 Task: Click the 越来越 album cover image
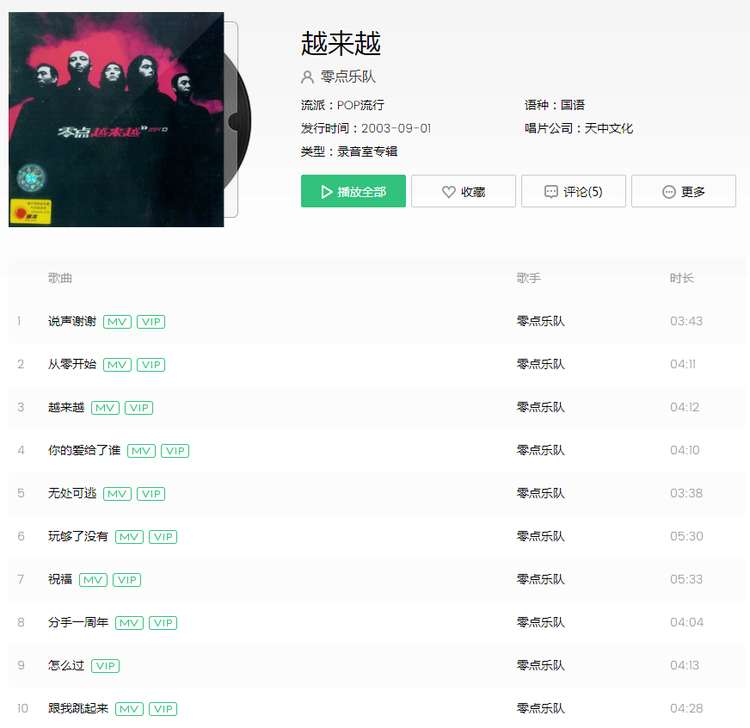[x=116, y=120]
